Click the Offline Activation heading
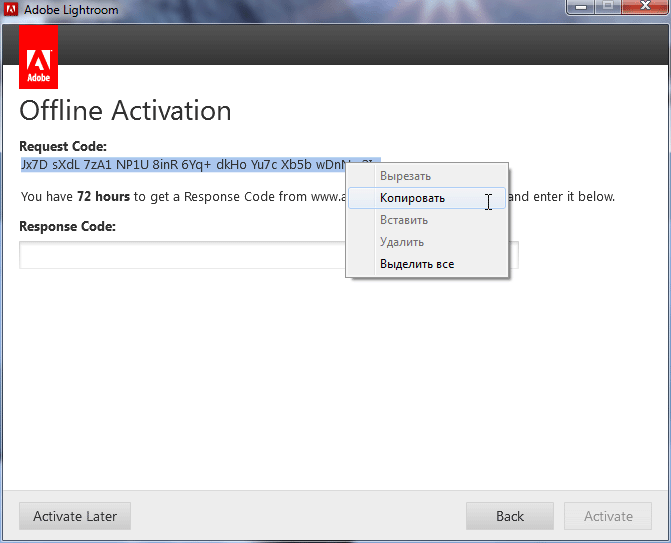 tap(125, 111)
